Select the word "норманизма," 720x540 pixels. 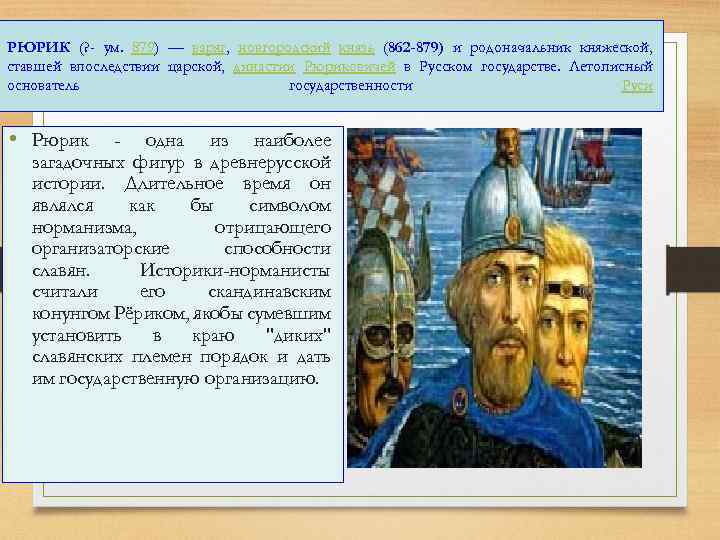tap(84, 228)
